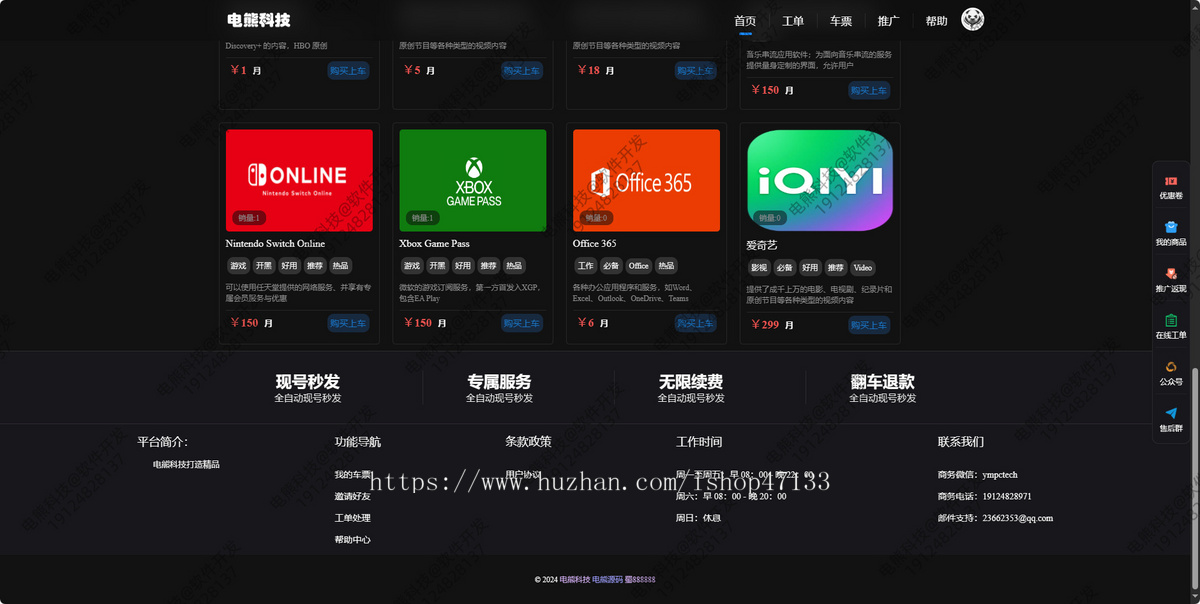This screenshot has width=1200, height=604.
Task: Click the Nintendo Switch Online title
Action: click(x=275, y=243)
